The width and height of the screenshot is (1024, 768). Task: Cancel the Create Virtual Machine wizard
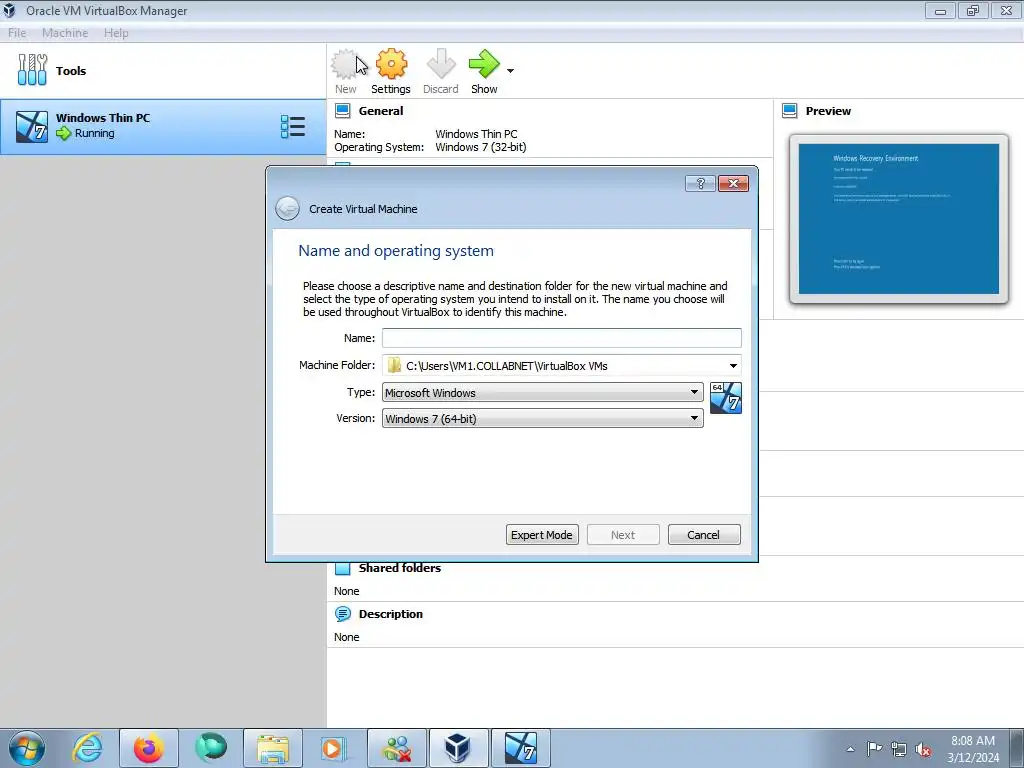pyautogui.click(x=704, y=535)
